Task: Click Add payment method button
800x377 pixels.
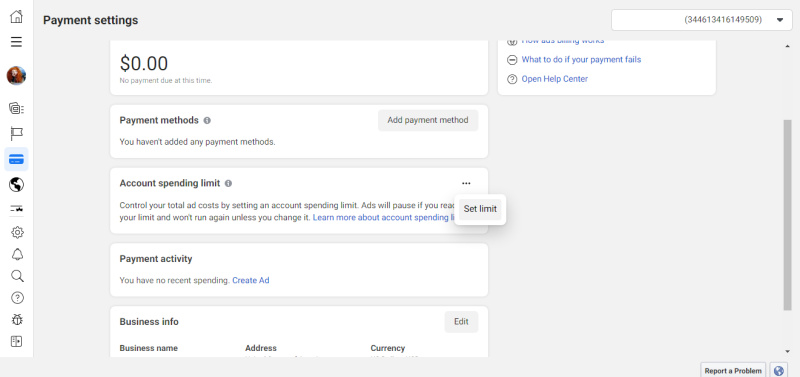Action: (428, 120)
